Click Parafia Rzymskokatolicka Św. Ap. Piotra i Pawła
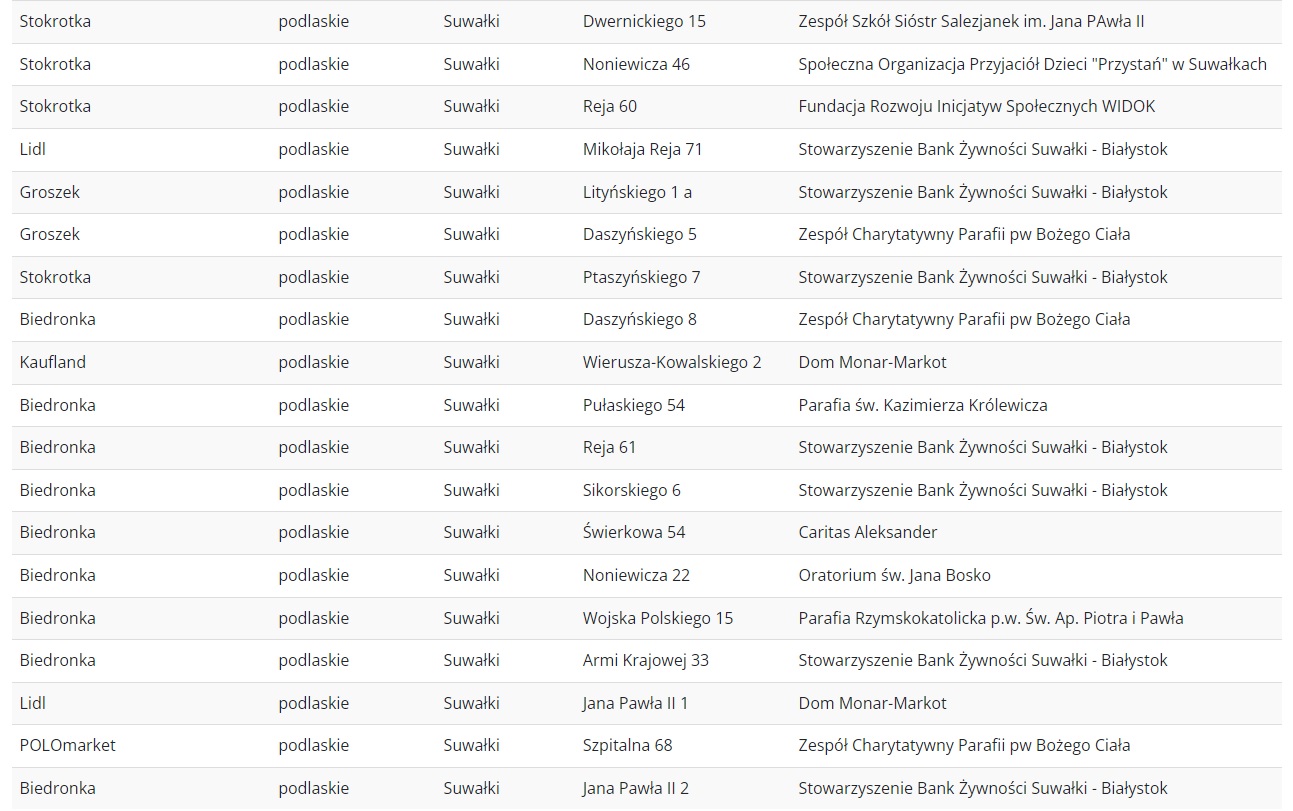Viewport: 1293px width, 811px height. point(991,618)
